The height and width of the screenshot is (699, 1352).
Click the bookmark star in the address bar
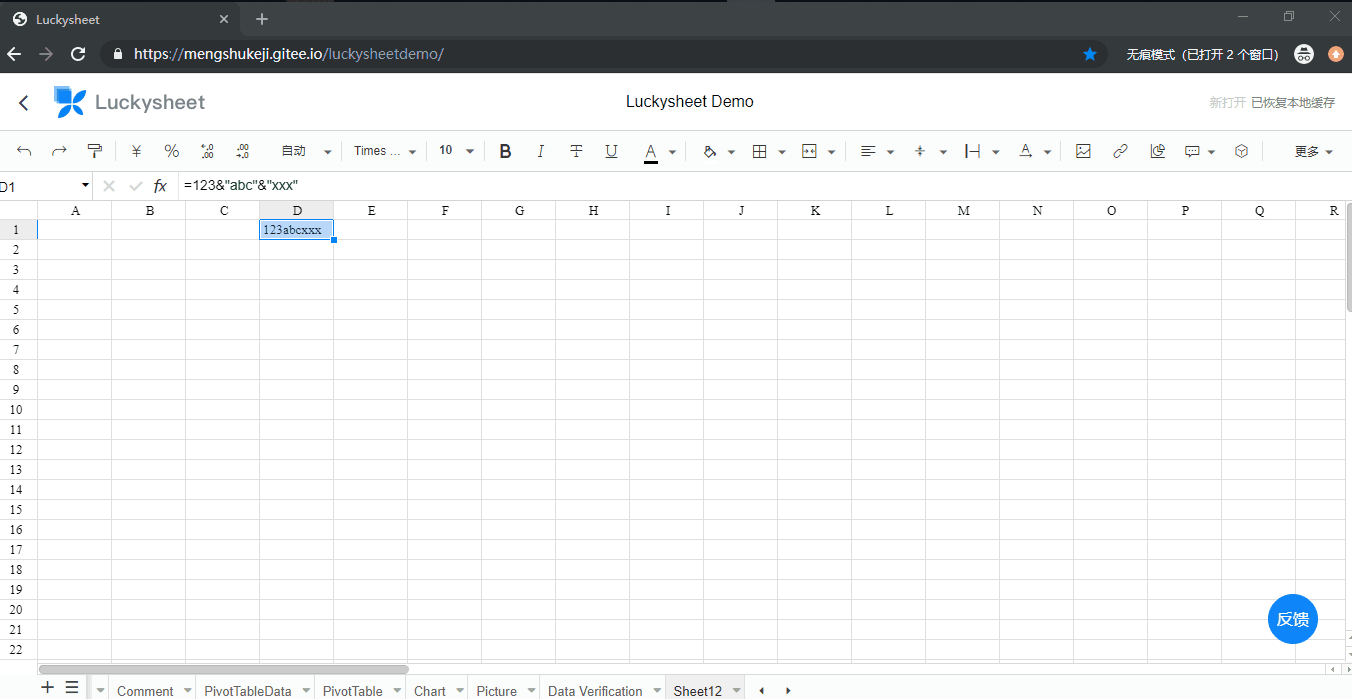click(1090, 54)
